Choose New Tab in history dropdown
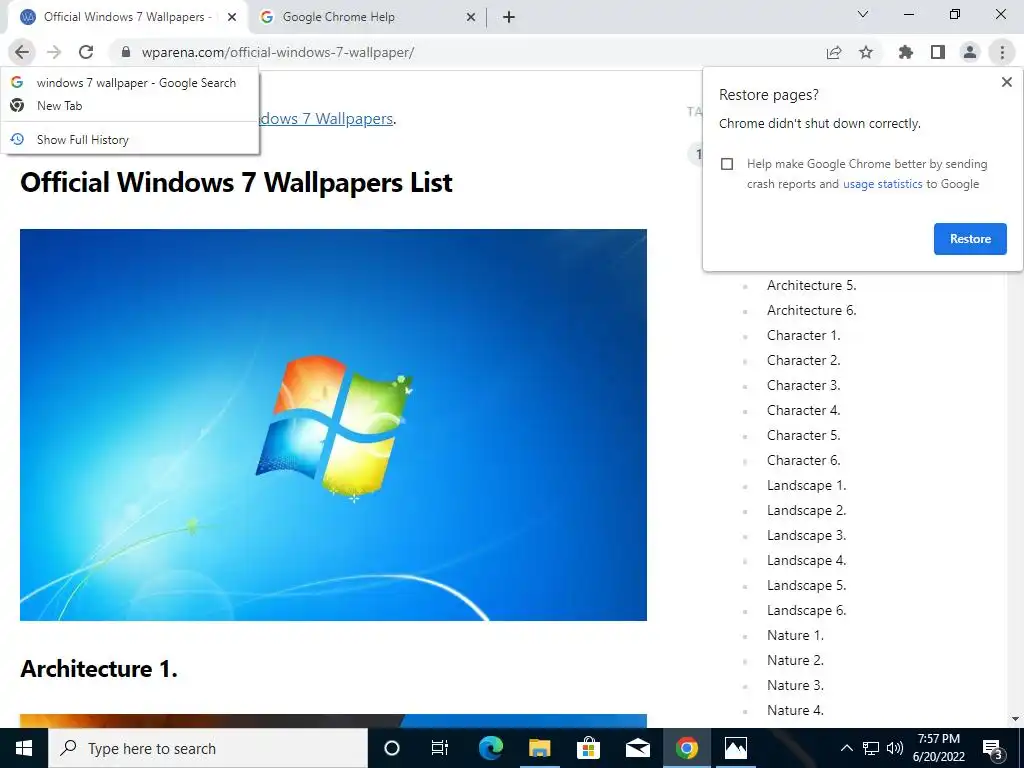Viewport: 1024px width, 768px height. (129, 106)
